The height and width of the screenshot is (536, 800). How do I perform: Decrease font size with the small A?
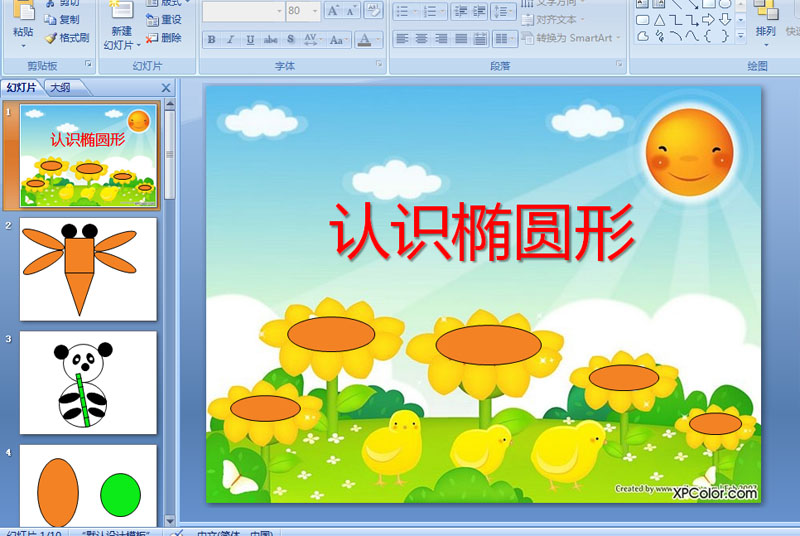click(351, 11)
